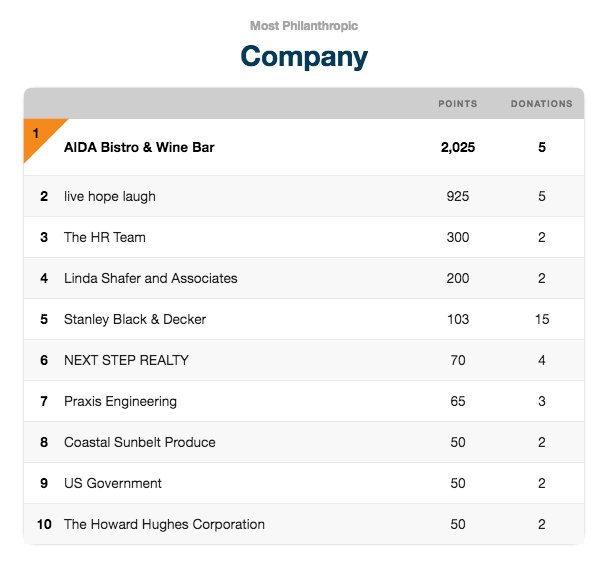Click the orange rank 1 corner badge
Screen dimensions: 608x572
pos(40,137)
